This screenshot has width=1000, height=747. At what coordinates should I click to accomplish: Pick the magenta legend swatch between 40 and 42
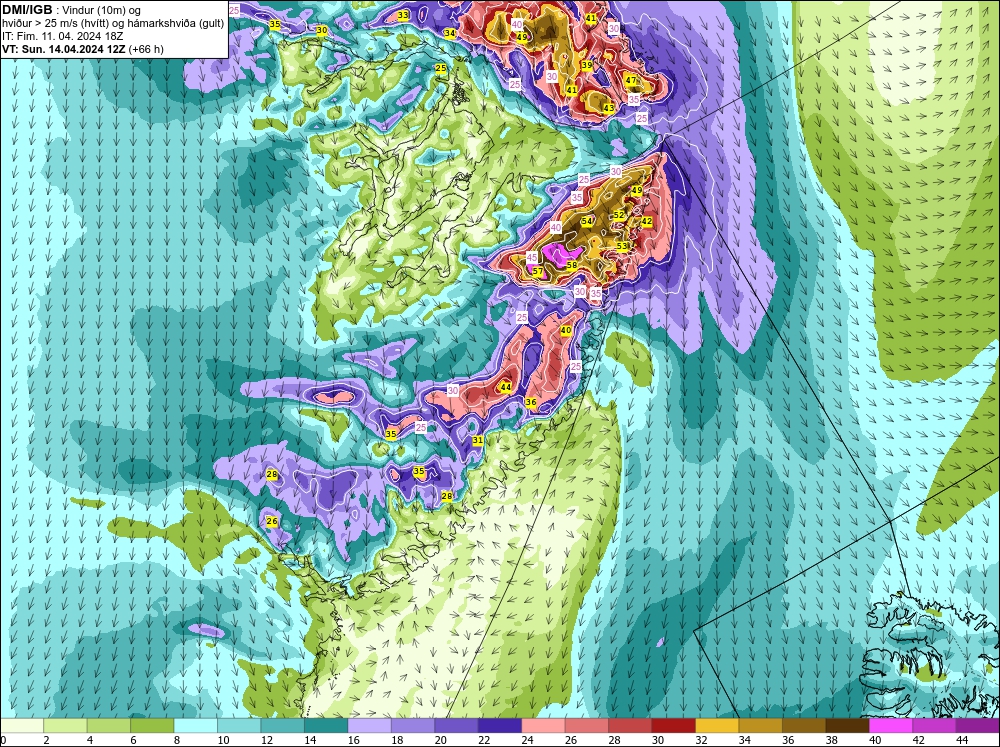[891, 725]
